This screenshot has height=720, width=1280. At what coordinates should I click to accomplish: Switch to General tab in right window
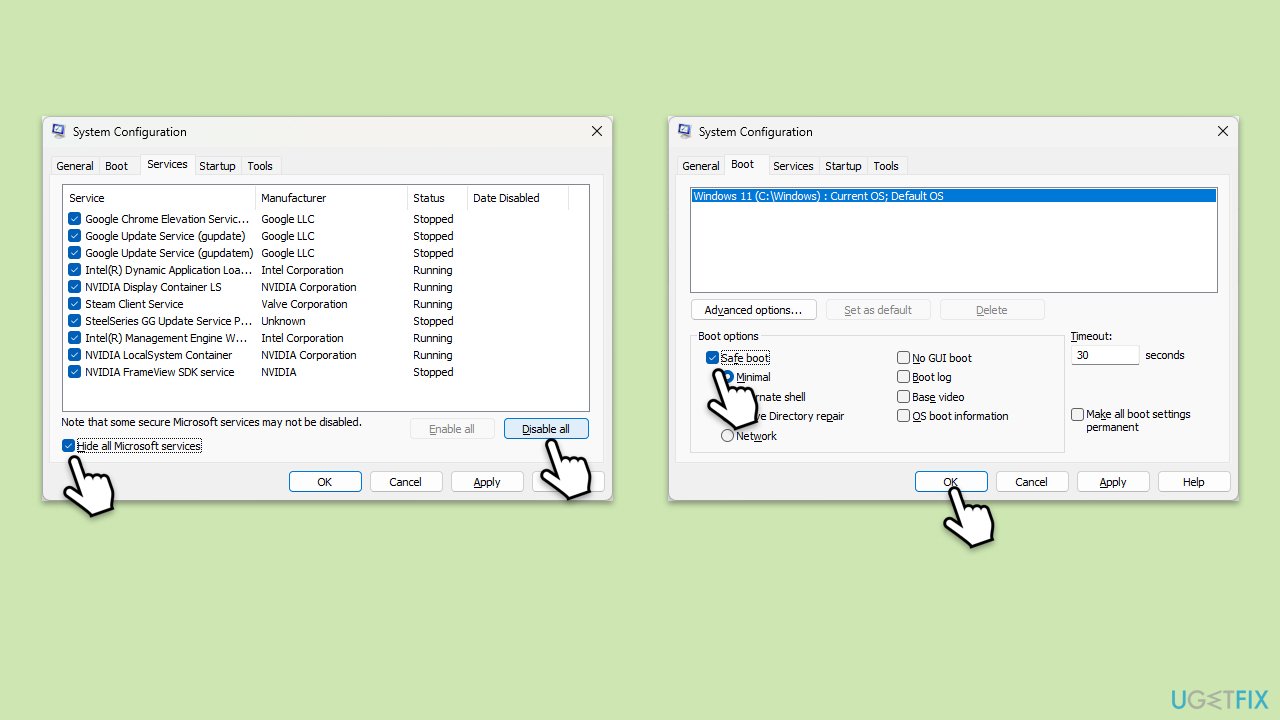pos(701,166)
